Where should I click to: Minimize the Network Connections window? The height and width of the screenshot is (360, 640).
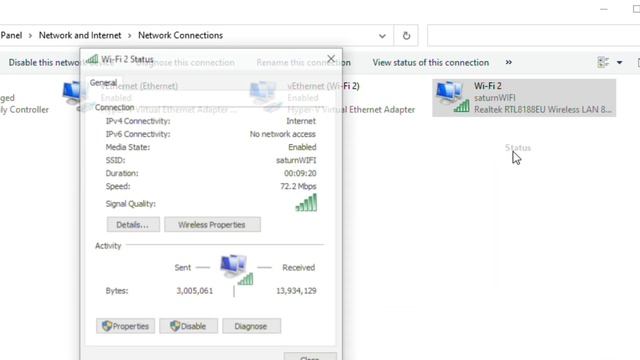(604, 9)
